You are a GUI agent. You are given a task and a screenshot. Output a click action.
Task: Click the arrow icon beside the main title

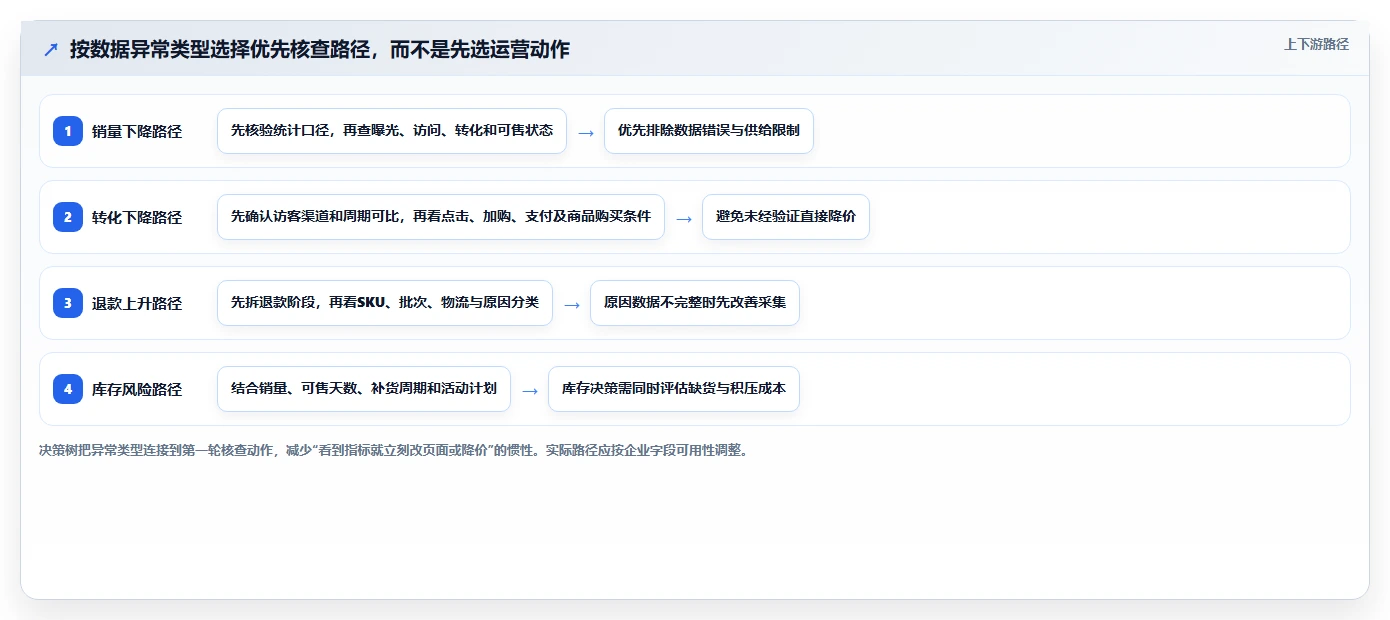(50, 50)
